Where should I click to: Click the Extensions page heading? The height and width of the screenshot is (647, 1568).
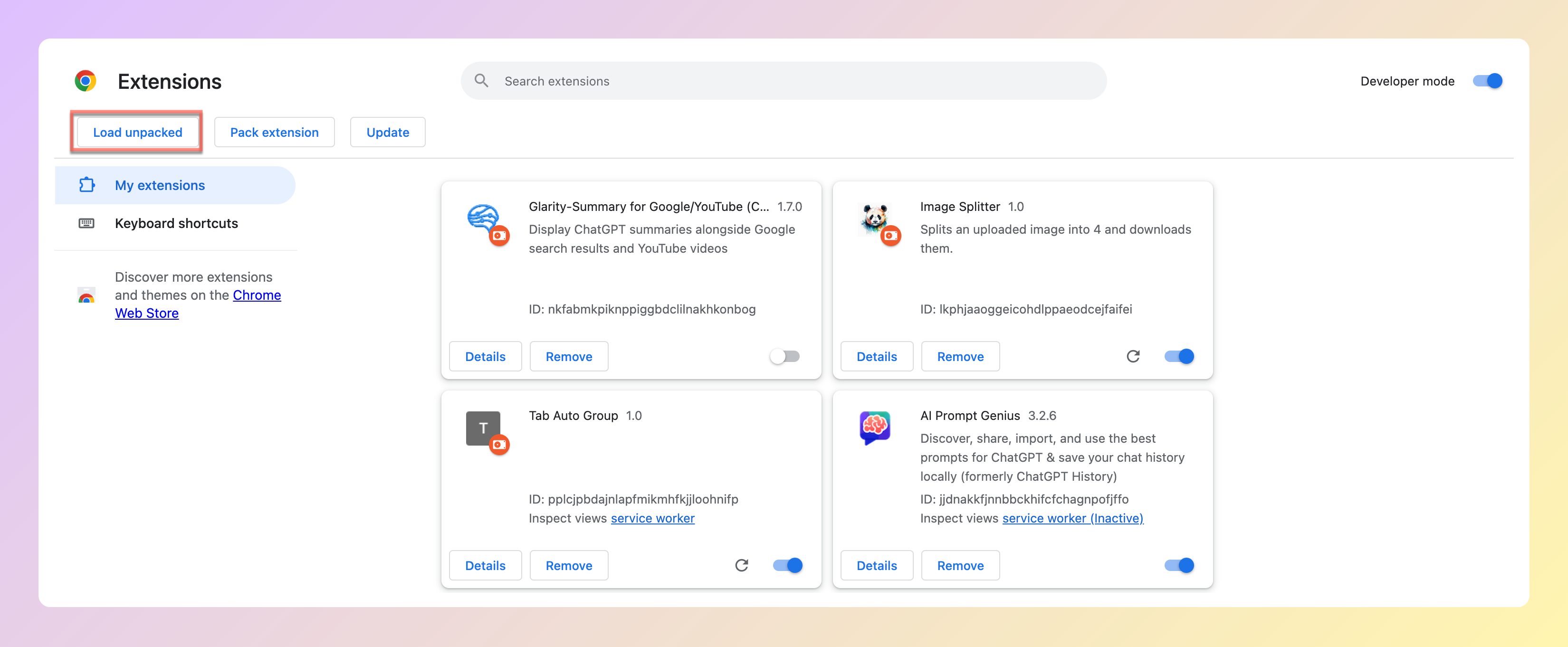[x=169, y=82]
